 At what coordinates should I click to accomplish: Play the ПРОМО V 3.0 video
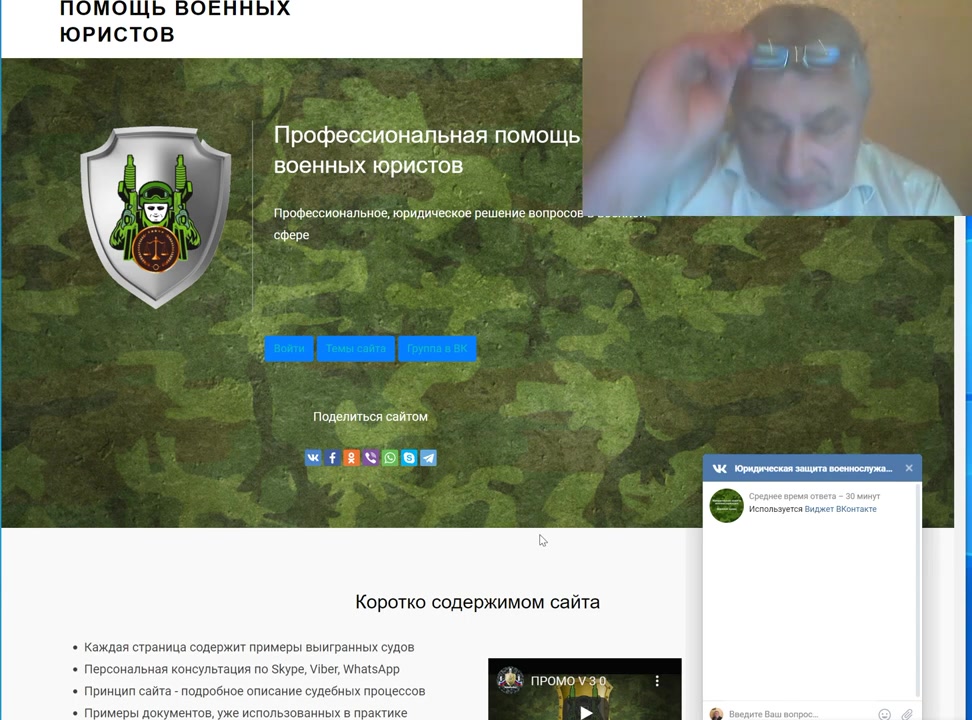tap(585, 710)
